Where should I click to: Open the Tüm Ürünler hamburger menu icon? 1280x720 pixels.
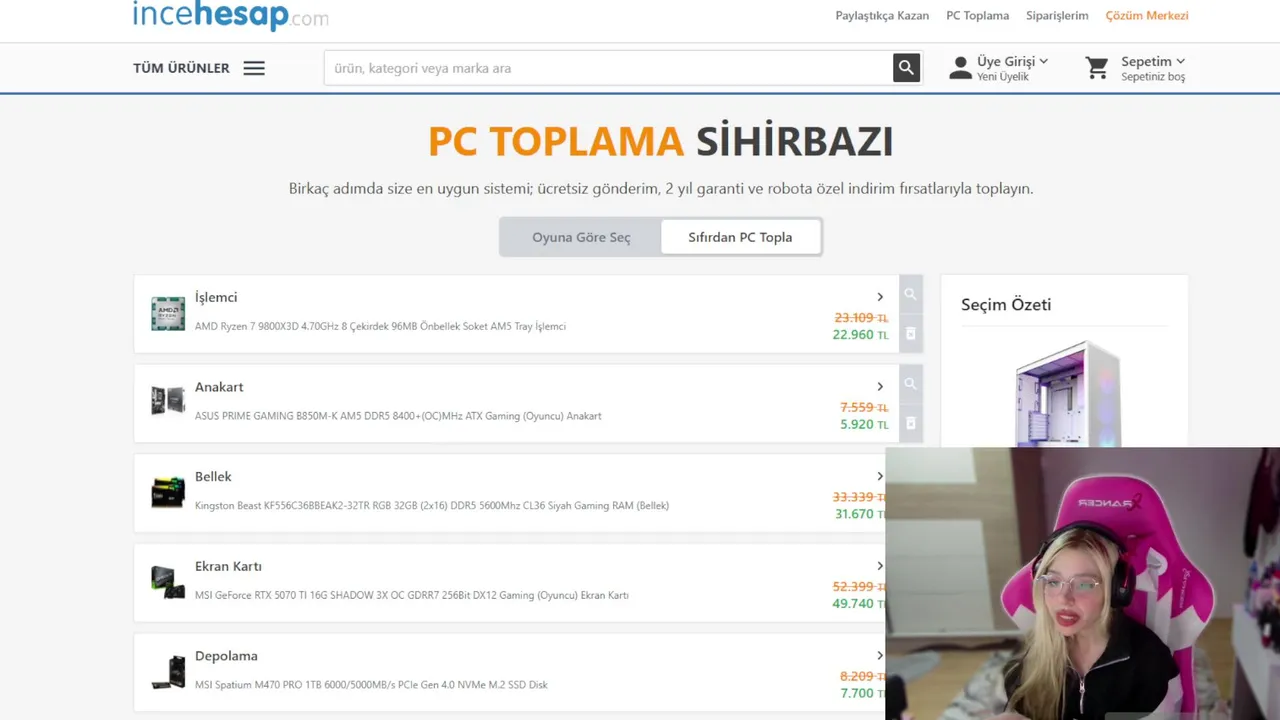pyautogui.click(x=254, y=68)
